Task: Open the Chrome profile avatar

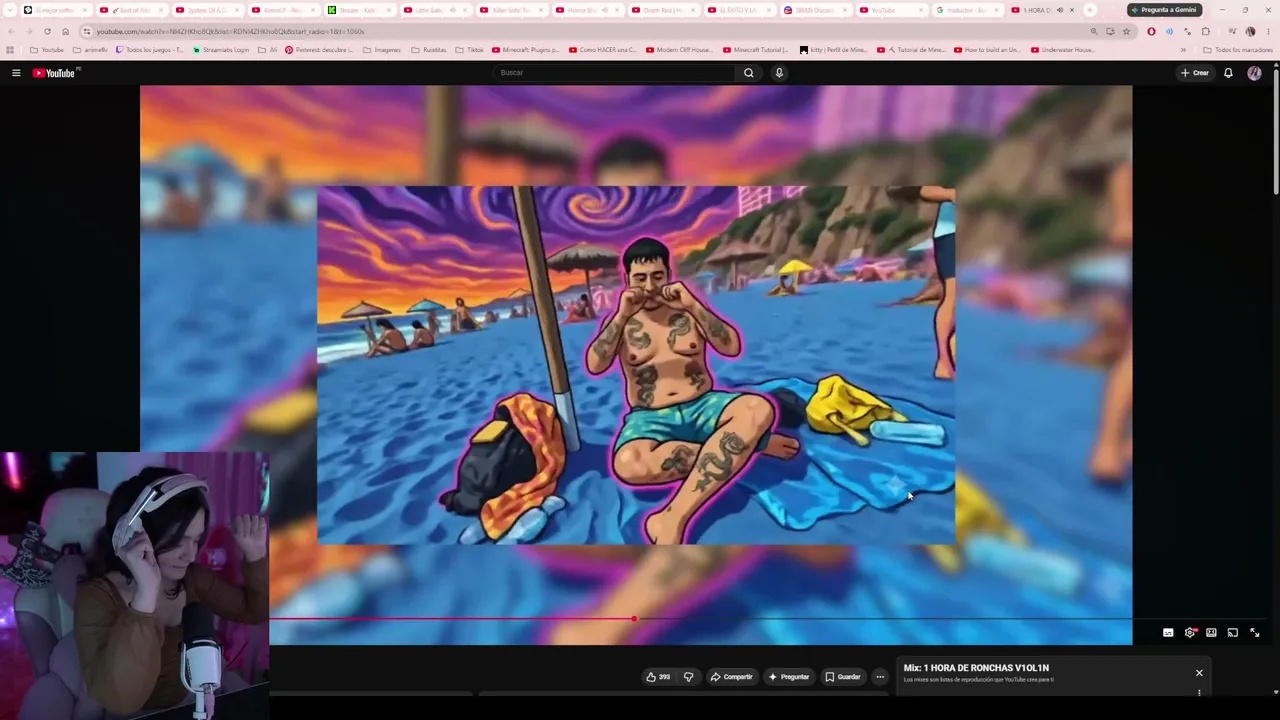Action: point(1250,31)
